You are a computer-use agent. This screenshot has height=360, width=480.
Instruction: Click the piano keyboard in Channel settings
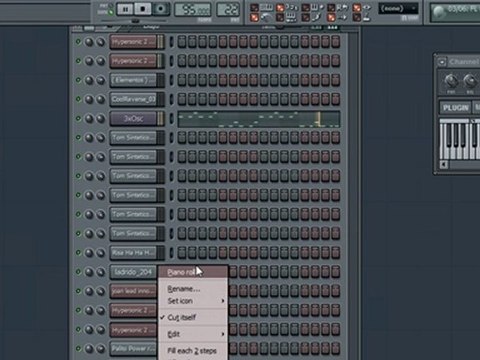tap(460, 139)
